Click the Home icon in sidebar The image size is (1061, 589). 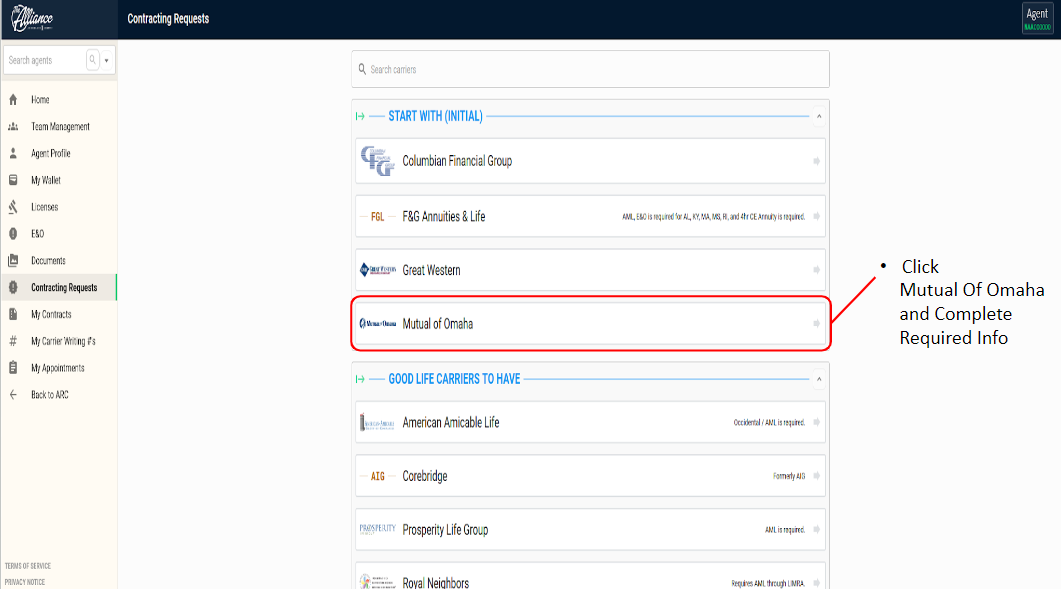(x=13, y=100)
